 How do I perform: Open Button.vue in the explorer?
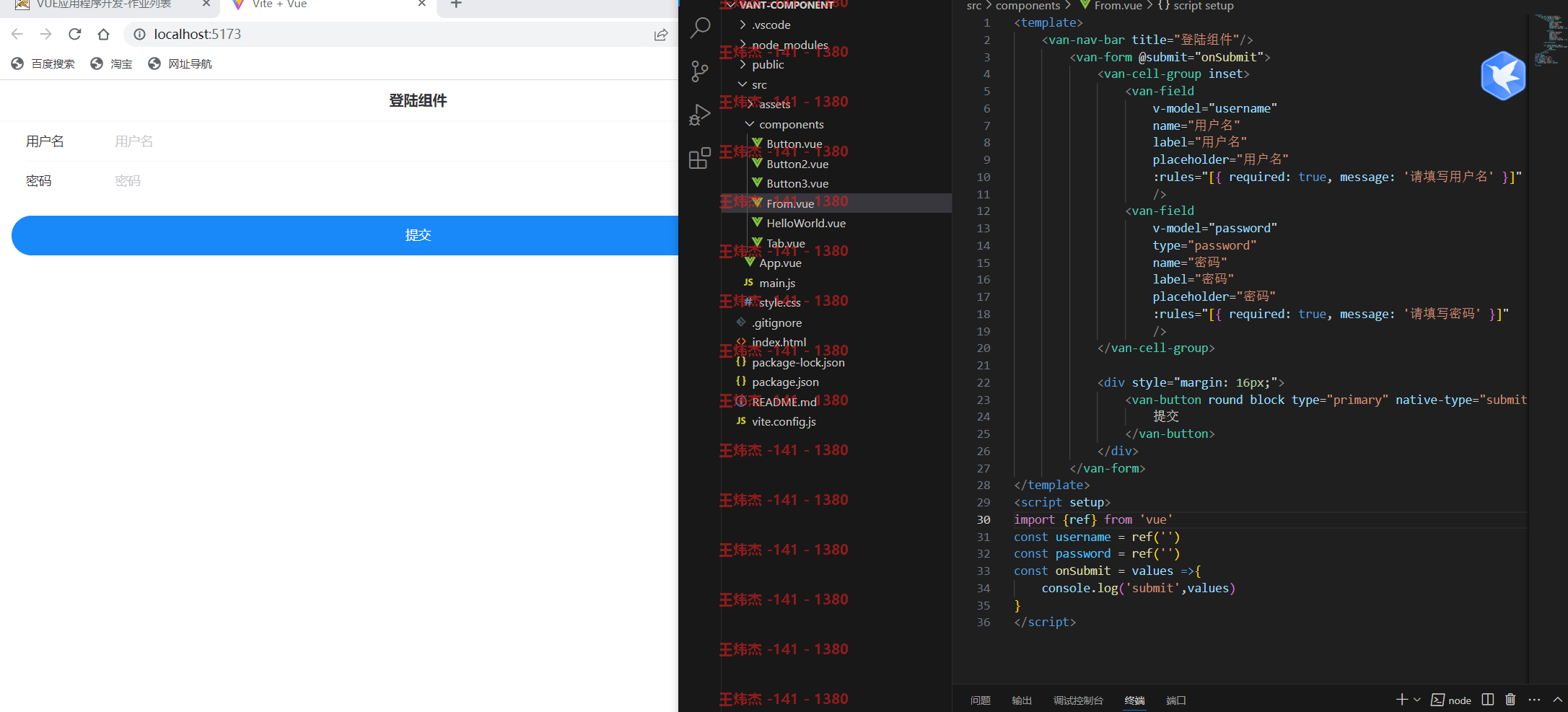coord(794,144)
